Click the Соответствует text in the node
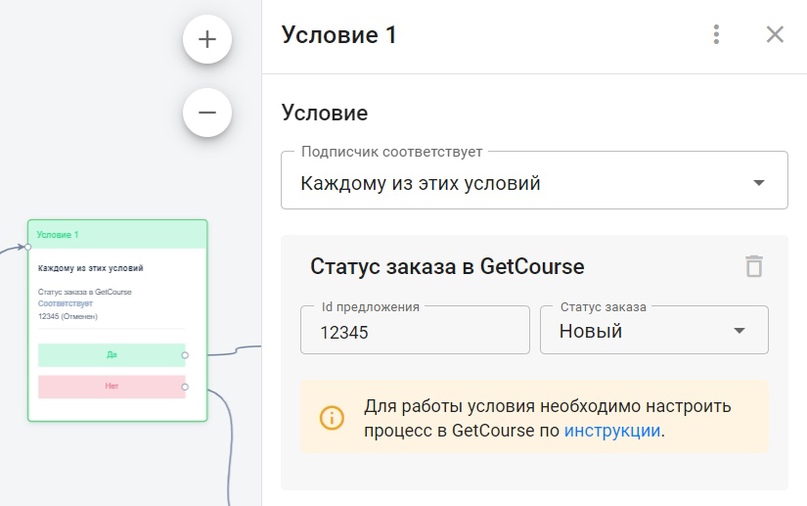Image resolution: width=807 pixels, height=506 pixels. pyautogui.click(x=65, y=304)
